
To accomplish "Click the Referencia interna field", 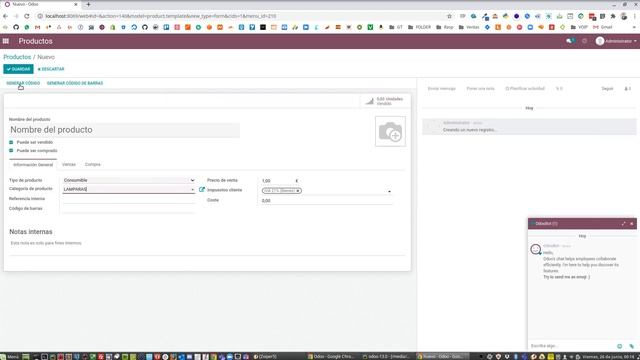I will click(x=129, y=199).
